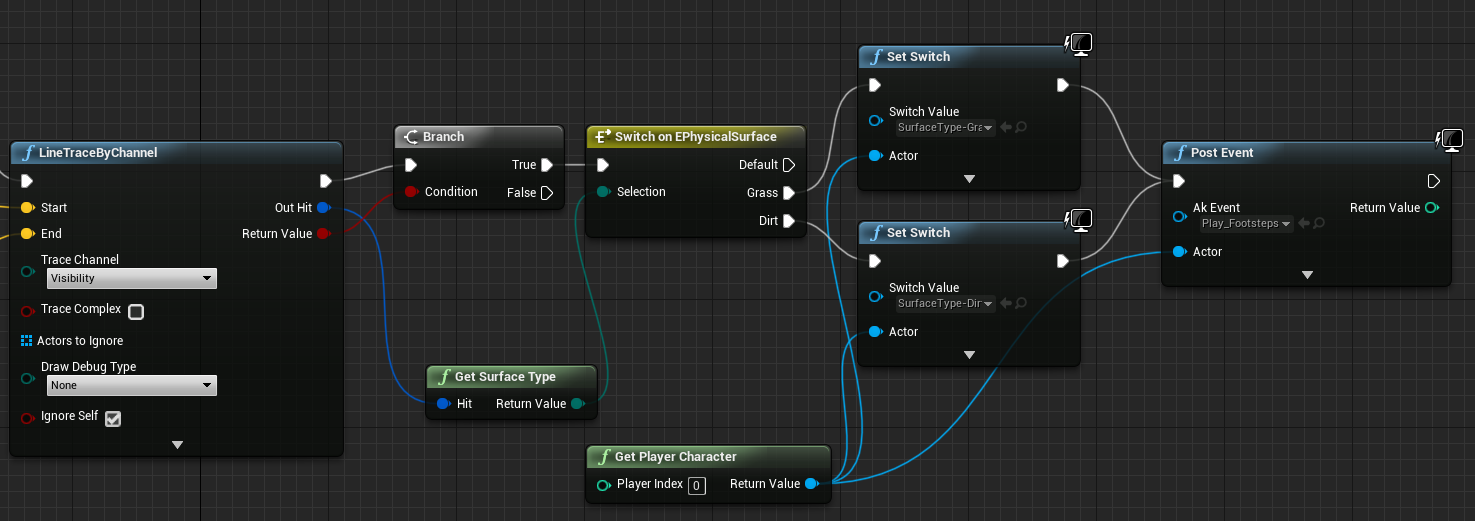Image resolution: width=1475 pixels, height=521 pixels.
Task: Click the Actor pin on the Dirt Set Switch node
Action: tap(875, 332)
